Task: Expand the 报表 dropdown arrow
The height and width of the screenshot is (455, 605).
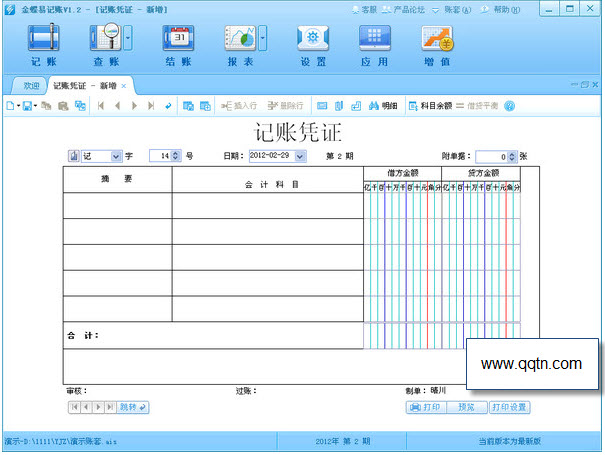Action: 263,39
